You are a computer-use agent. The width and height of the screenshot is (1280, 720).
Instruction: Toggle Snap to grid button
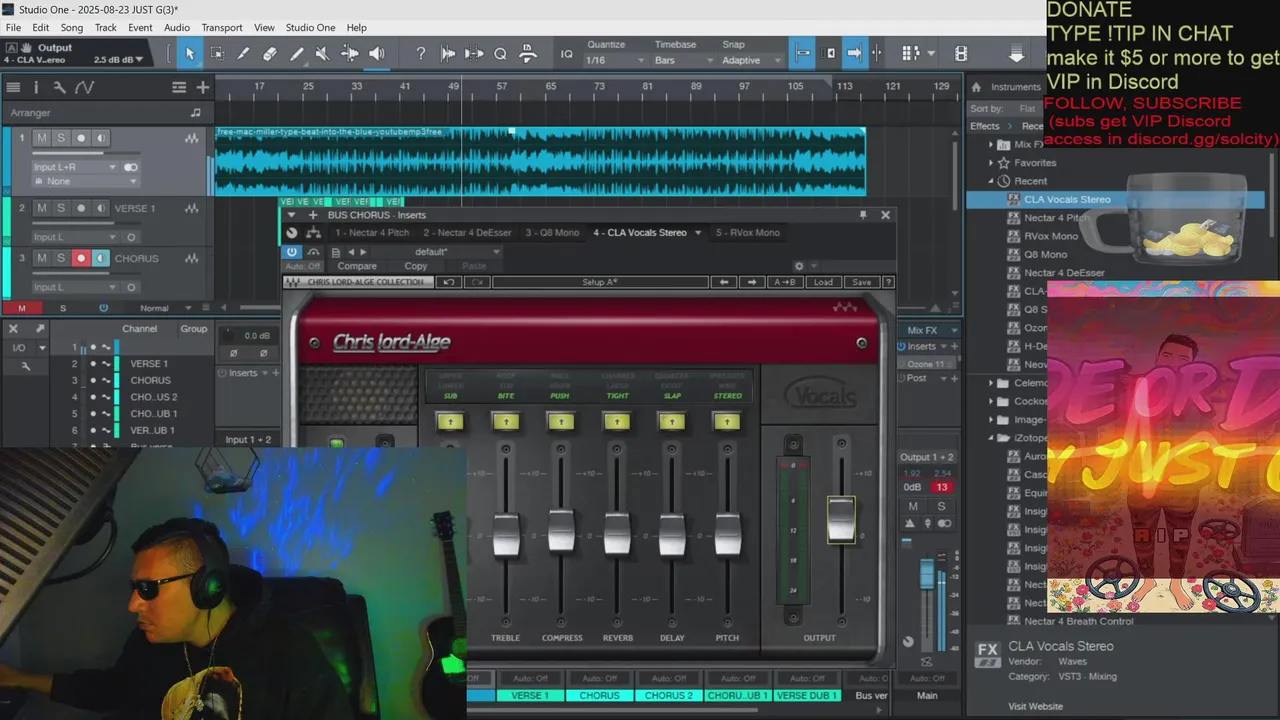pos(802,54)
